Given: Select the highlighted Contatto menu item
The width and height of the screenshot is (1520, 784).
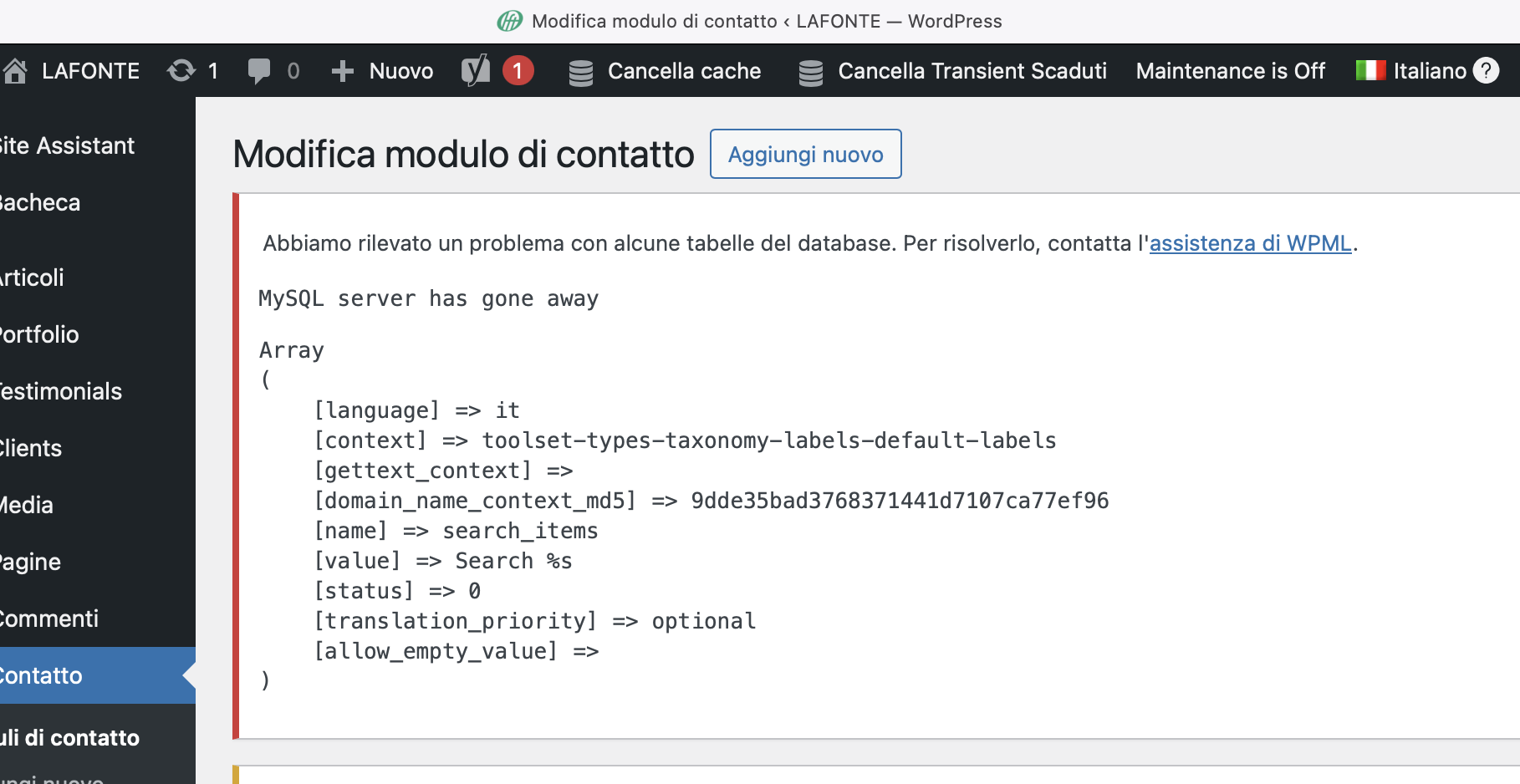Looking at the screenshot, I should (x=98, y=675).
